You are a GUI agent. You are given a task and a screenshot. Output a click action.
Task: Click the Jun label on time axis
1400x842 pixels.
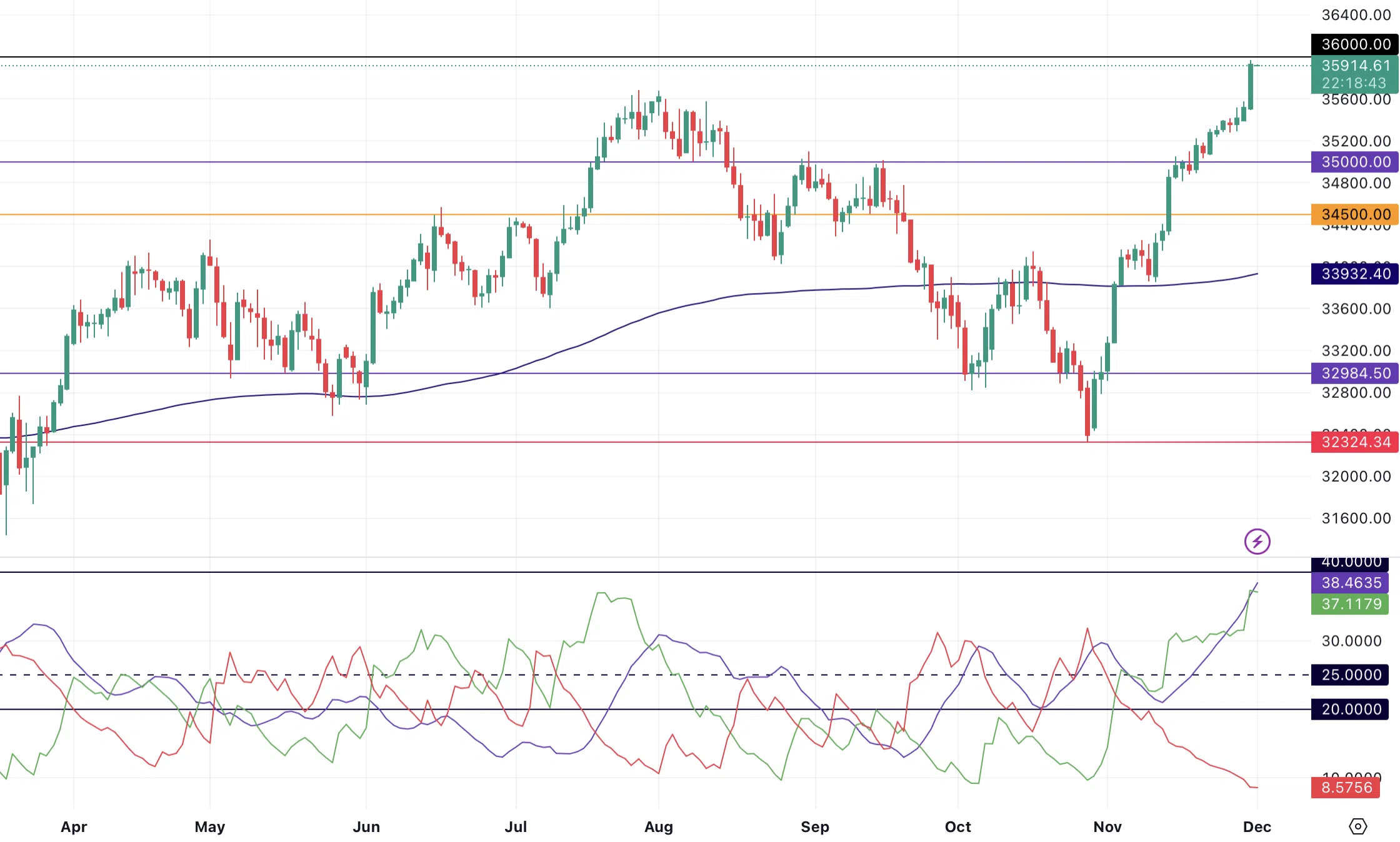pyautogui.click(x=366, y=827)
